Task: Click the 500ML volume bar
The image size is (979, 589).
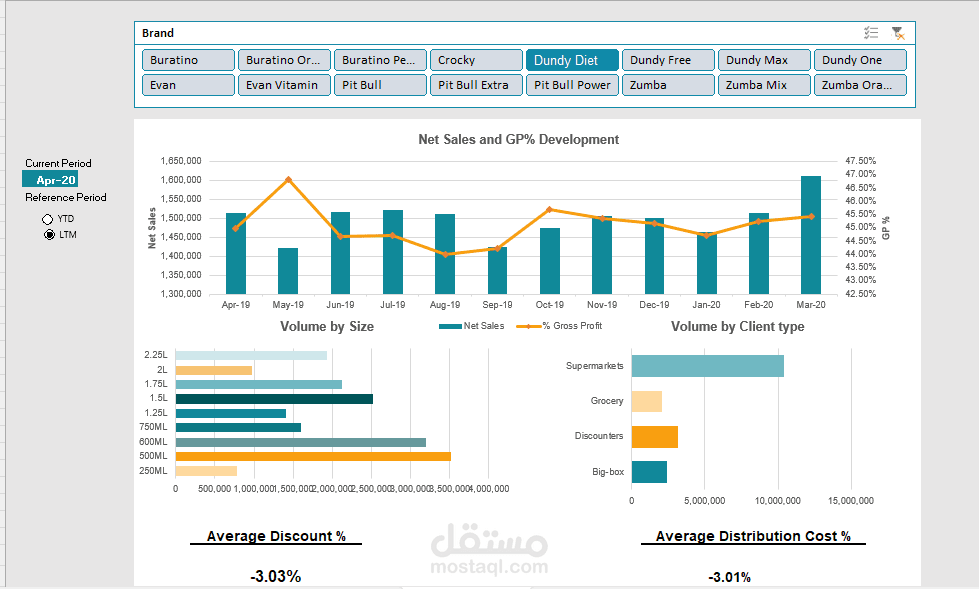Action: (313, 457)
